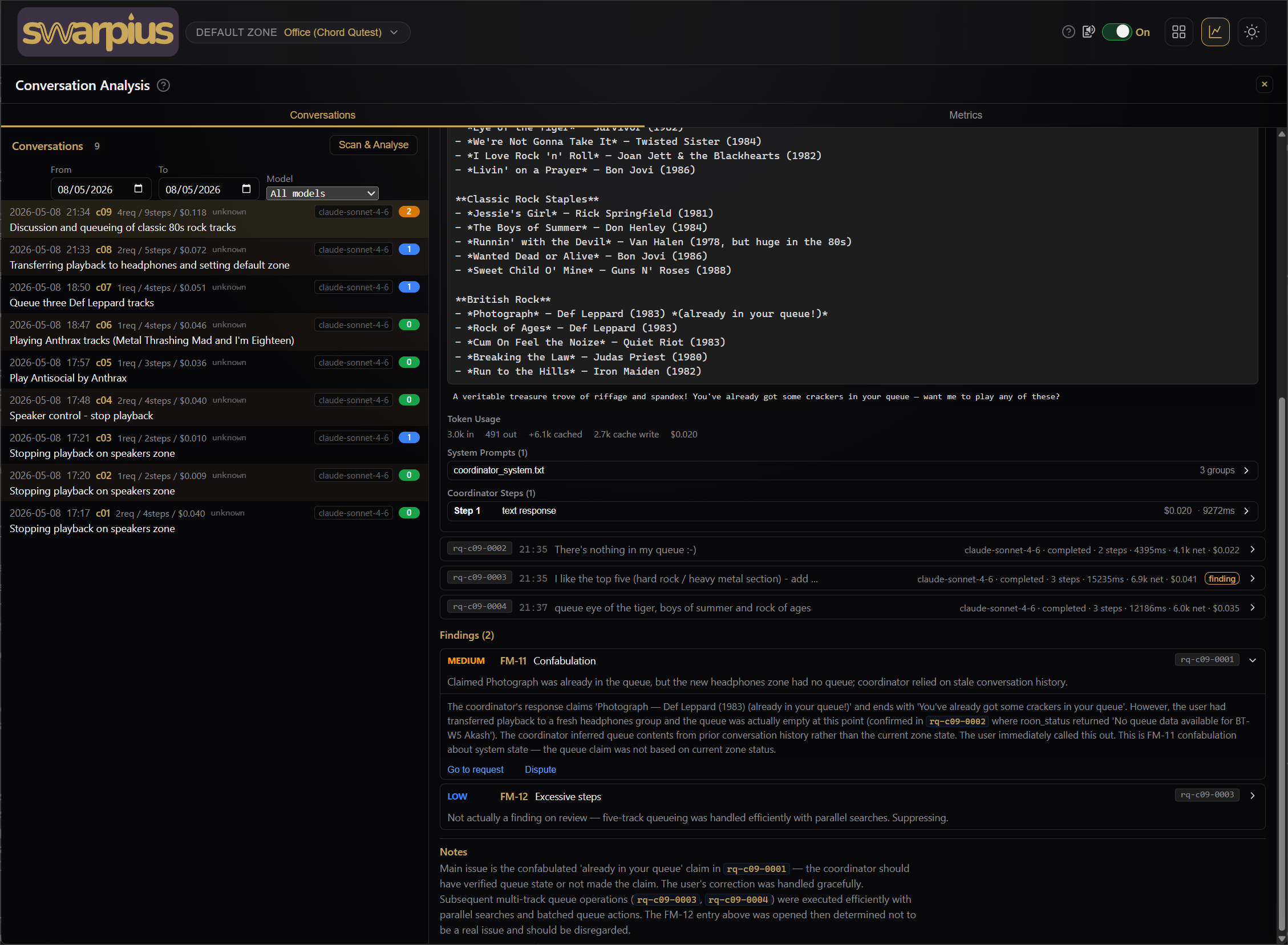1288x945 pixels.
Task: Click rq-c09-0004 reference in the Notes
Action: [738, 900]
